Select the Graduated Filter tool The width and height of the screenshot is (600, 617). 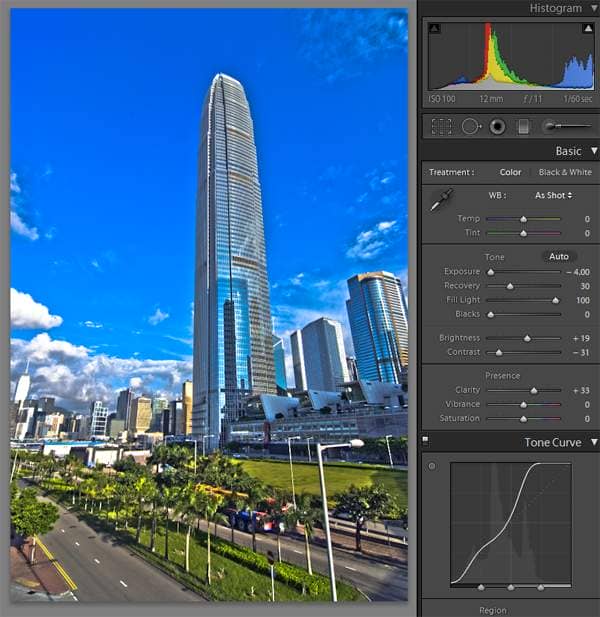pos(523,127)
